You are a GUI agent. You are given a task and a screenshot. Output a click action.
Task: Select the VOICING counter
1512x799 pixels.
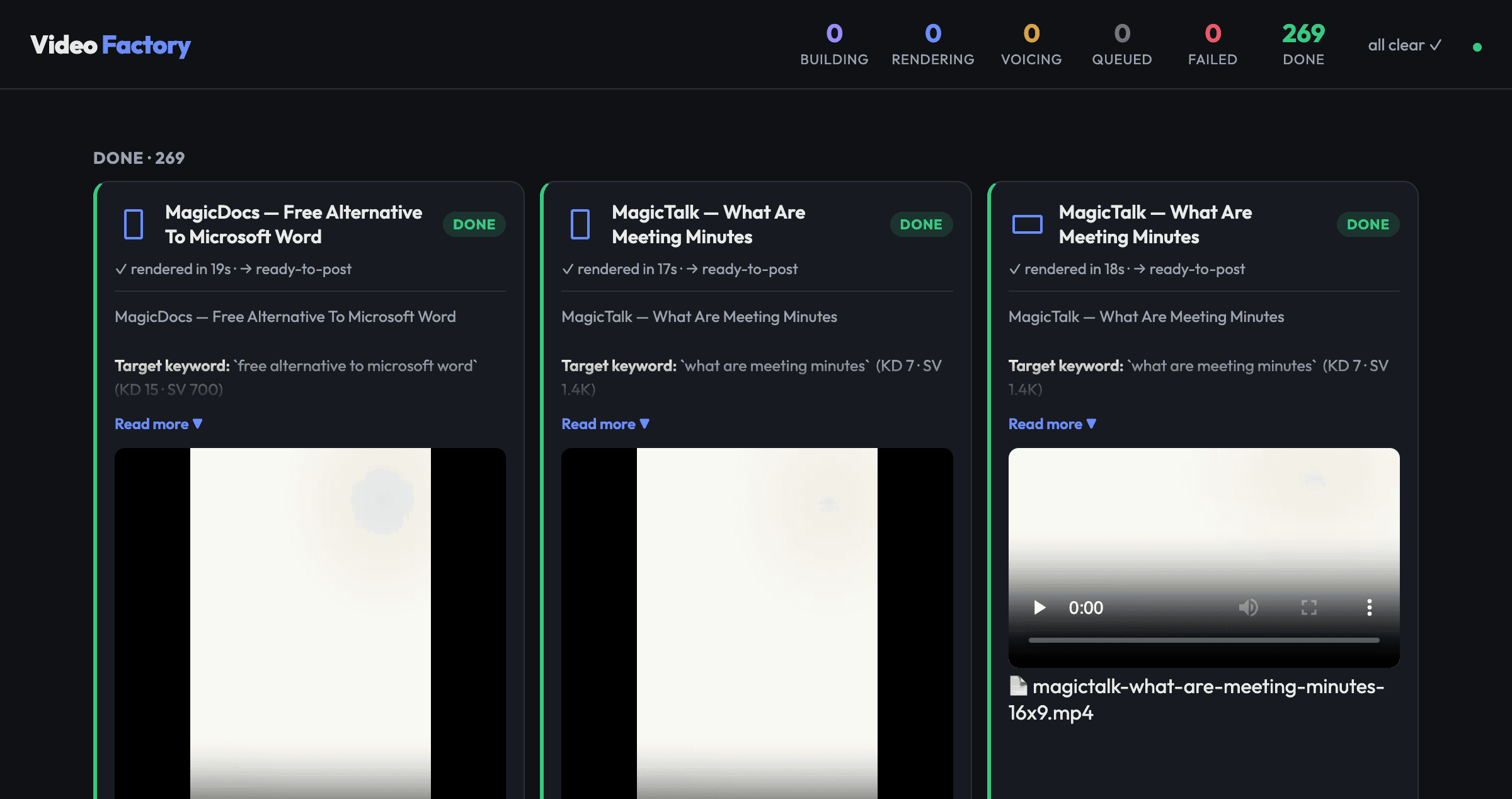pos(1031,44)
